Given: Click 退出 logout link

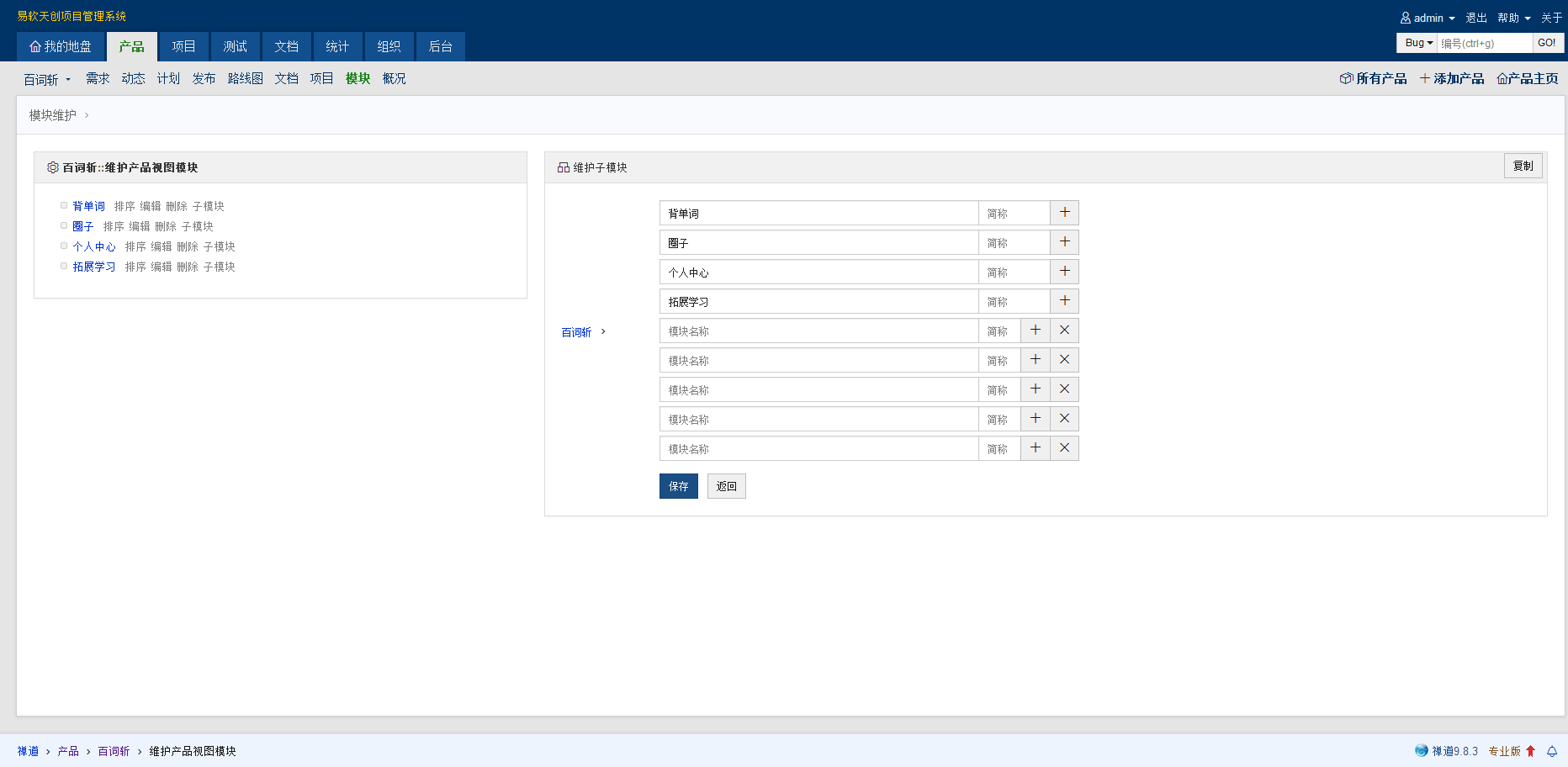Looking at the screenshot, I should pyautogui.click(x=1476, y=18).
